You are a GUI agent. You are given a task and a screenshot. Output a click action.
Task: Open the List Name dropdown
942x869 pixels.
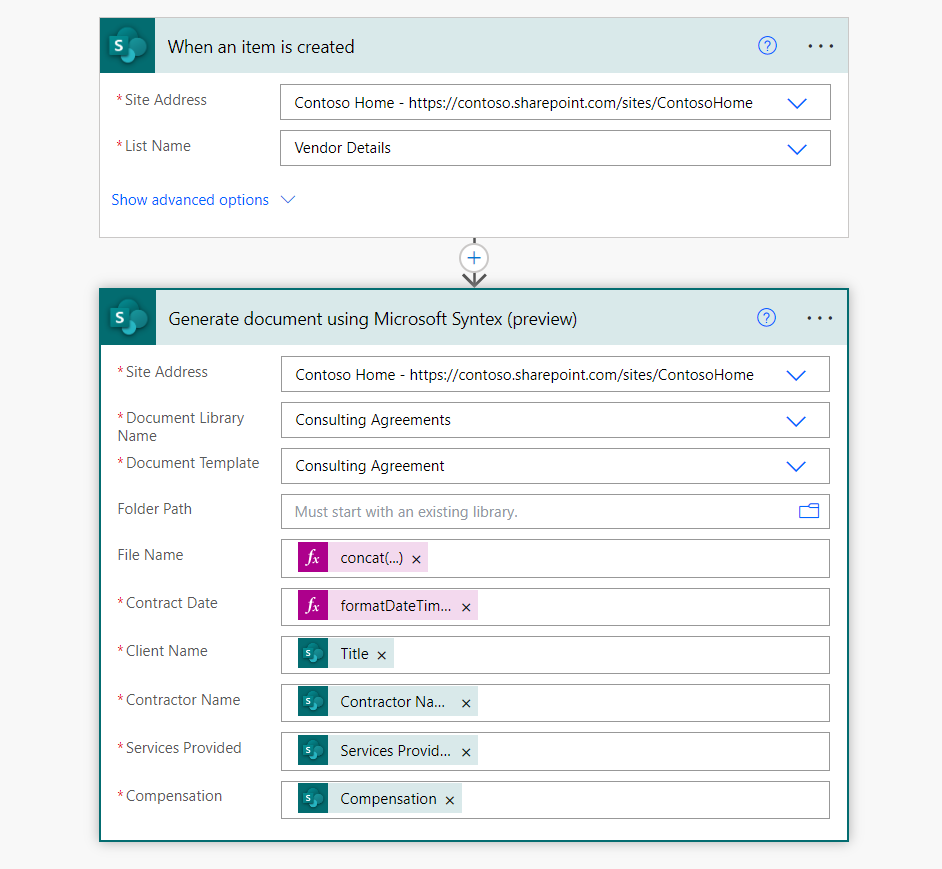[x=797, y=149]
